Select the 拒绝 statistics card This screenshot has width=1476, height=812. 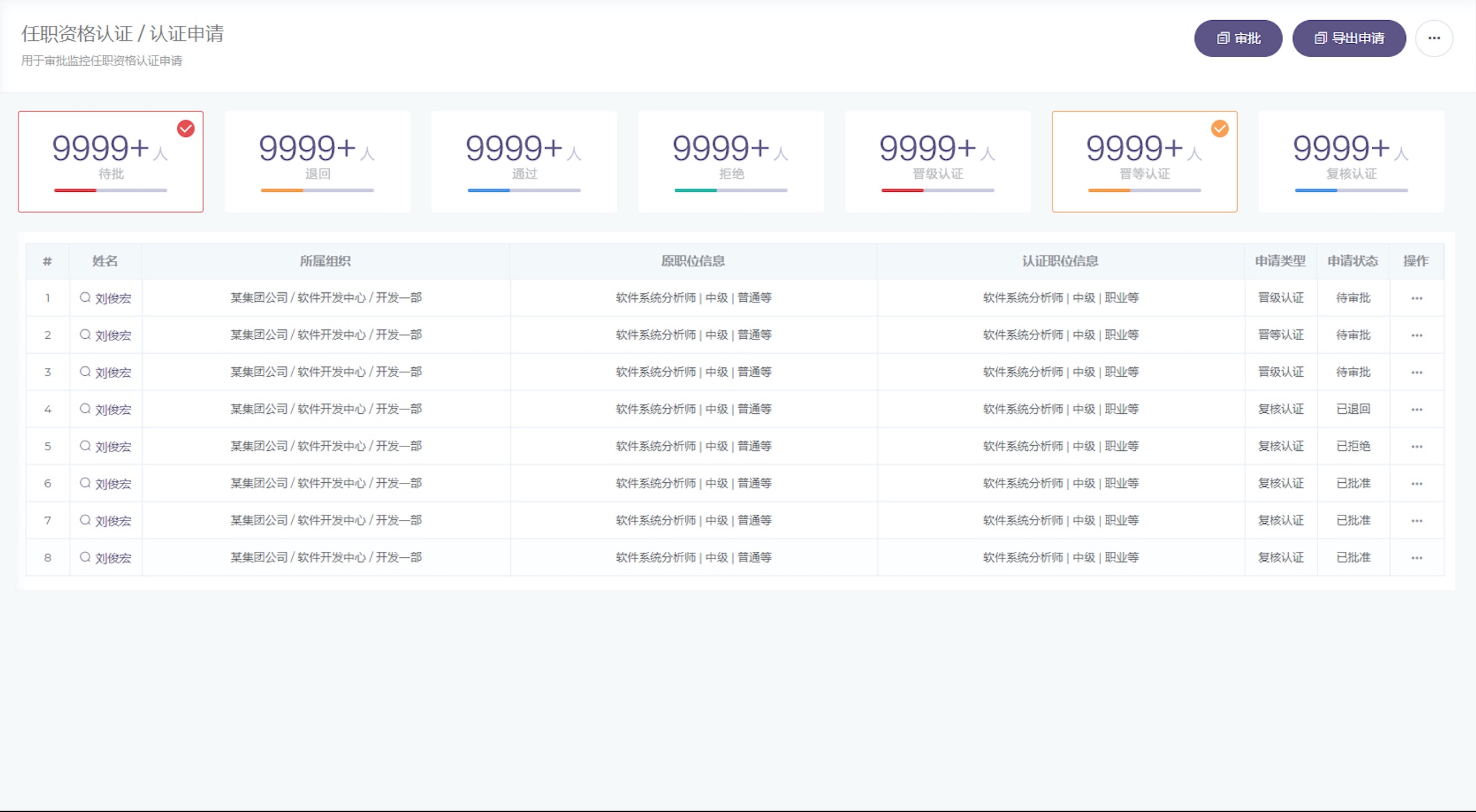731,162
